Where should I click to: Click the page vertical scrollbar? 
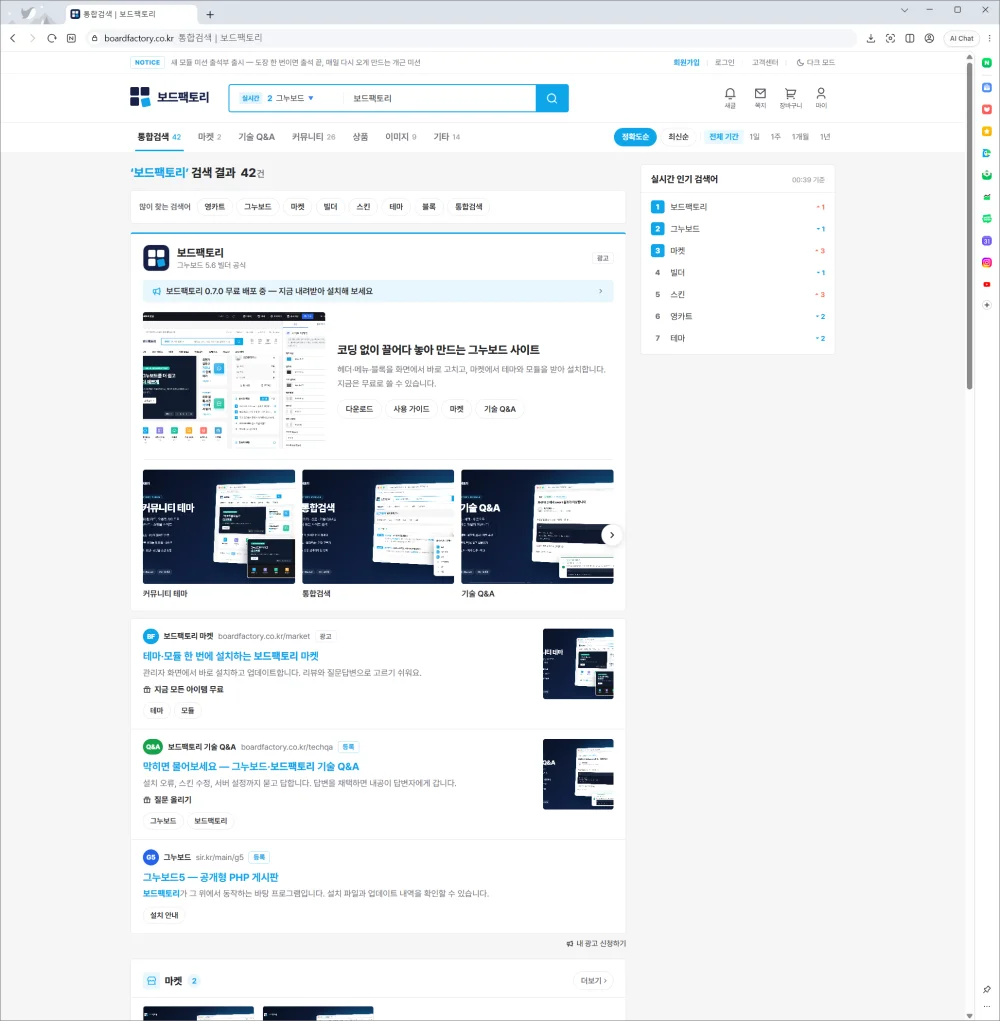969,225
